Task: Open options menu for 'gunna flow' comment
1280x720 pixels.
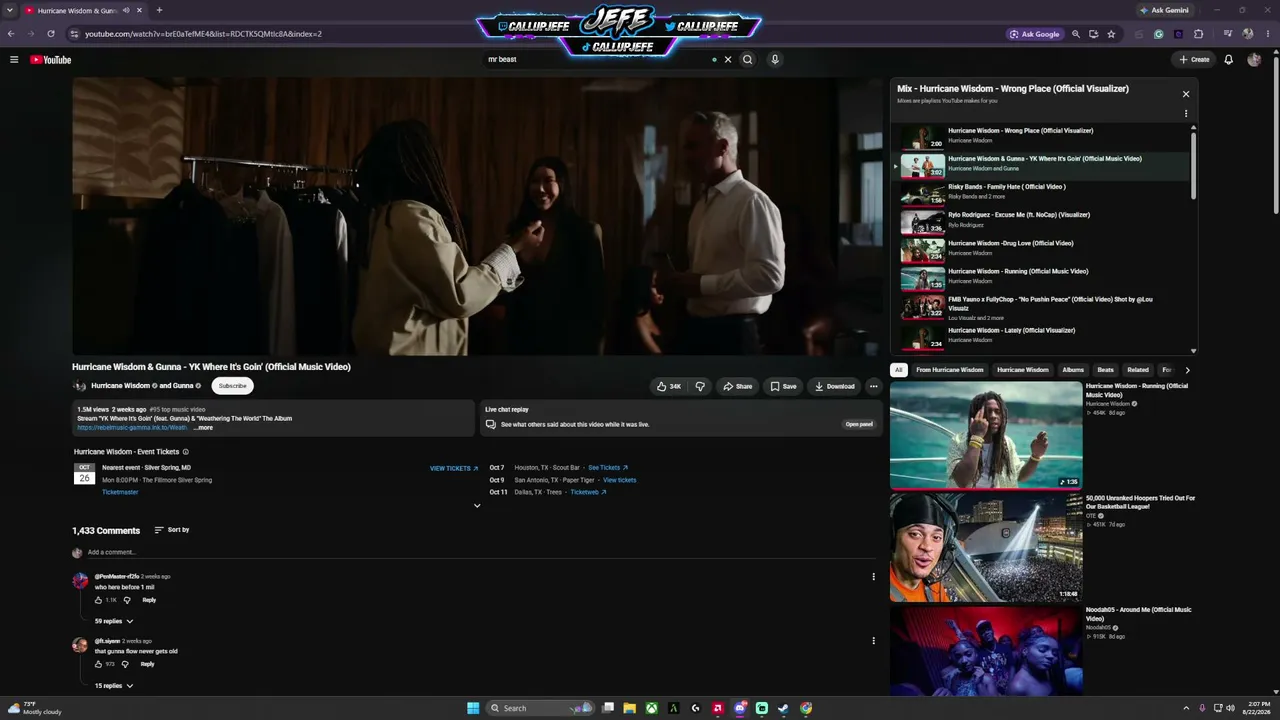Action: [x=873, y=641]
